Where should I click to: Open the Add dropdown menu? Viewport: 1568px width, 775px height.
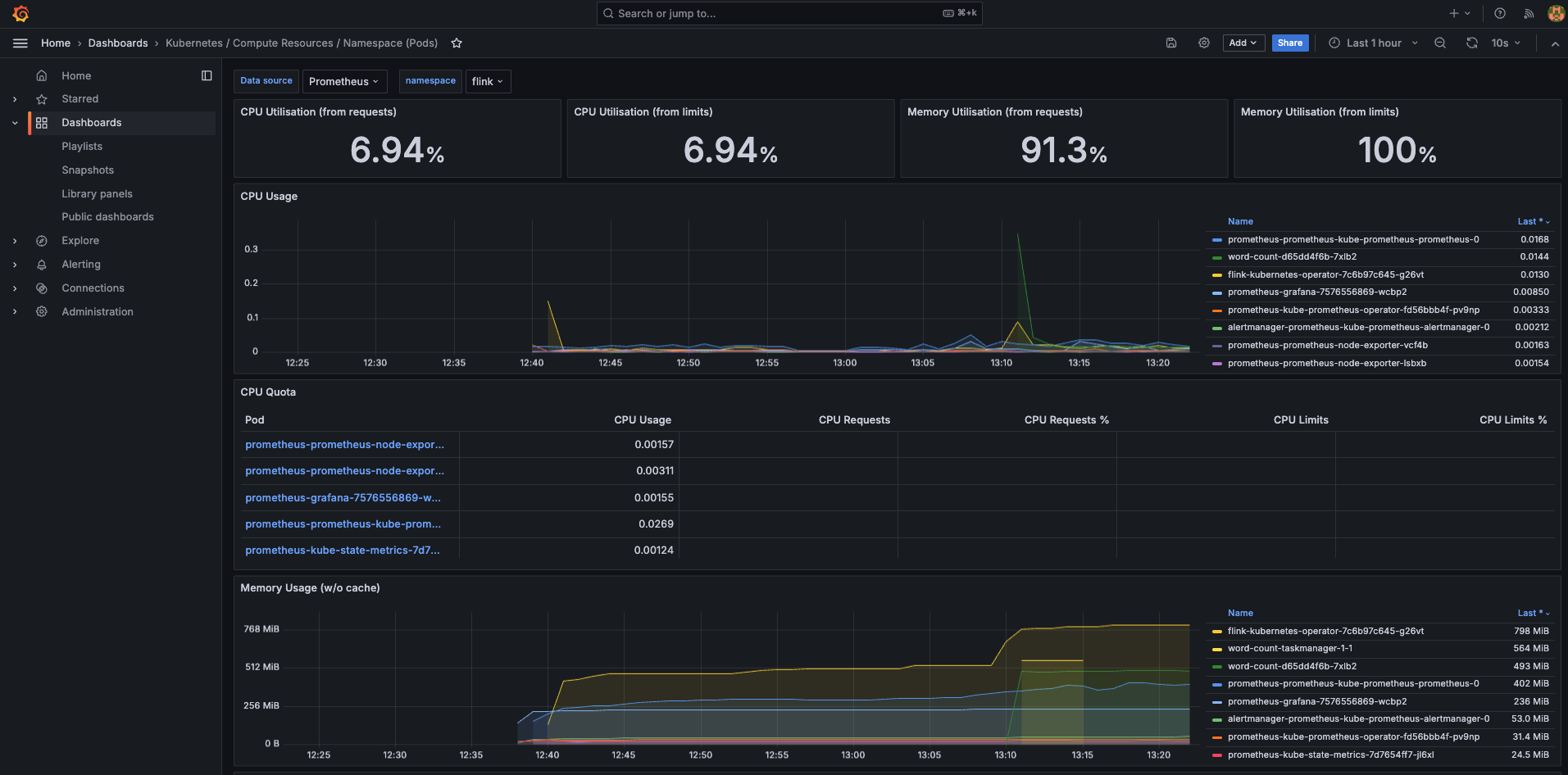[x=1243, y=43]
